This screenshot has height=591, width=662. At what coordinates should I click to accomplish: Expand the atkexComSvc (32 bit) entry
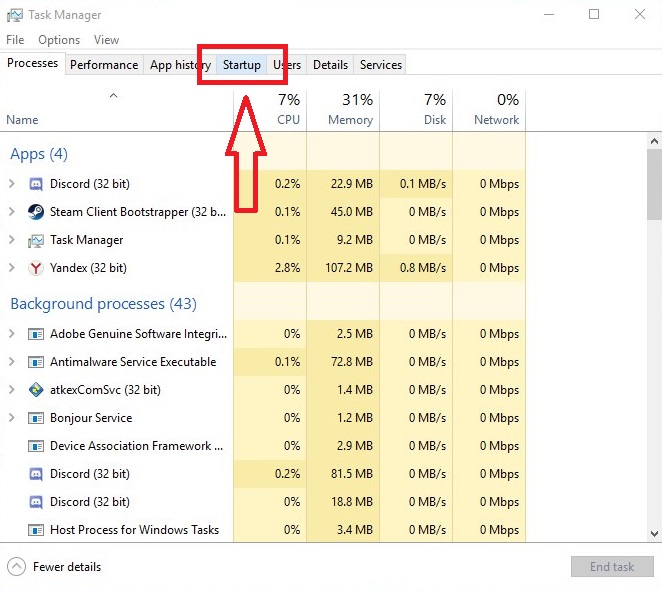(12, 390)
